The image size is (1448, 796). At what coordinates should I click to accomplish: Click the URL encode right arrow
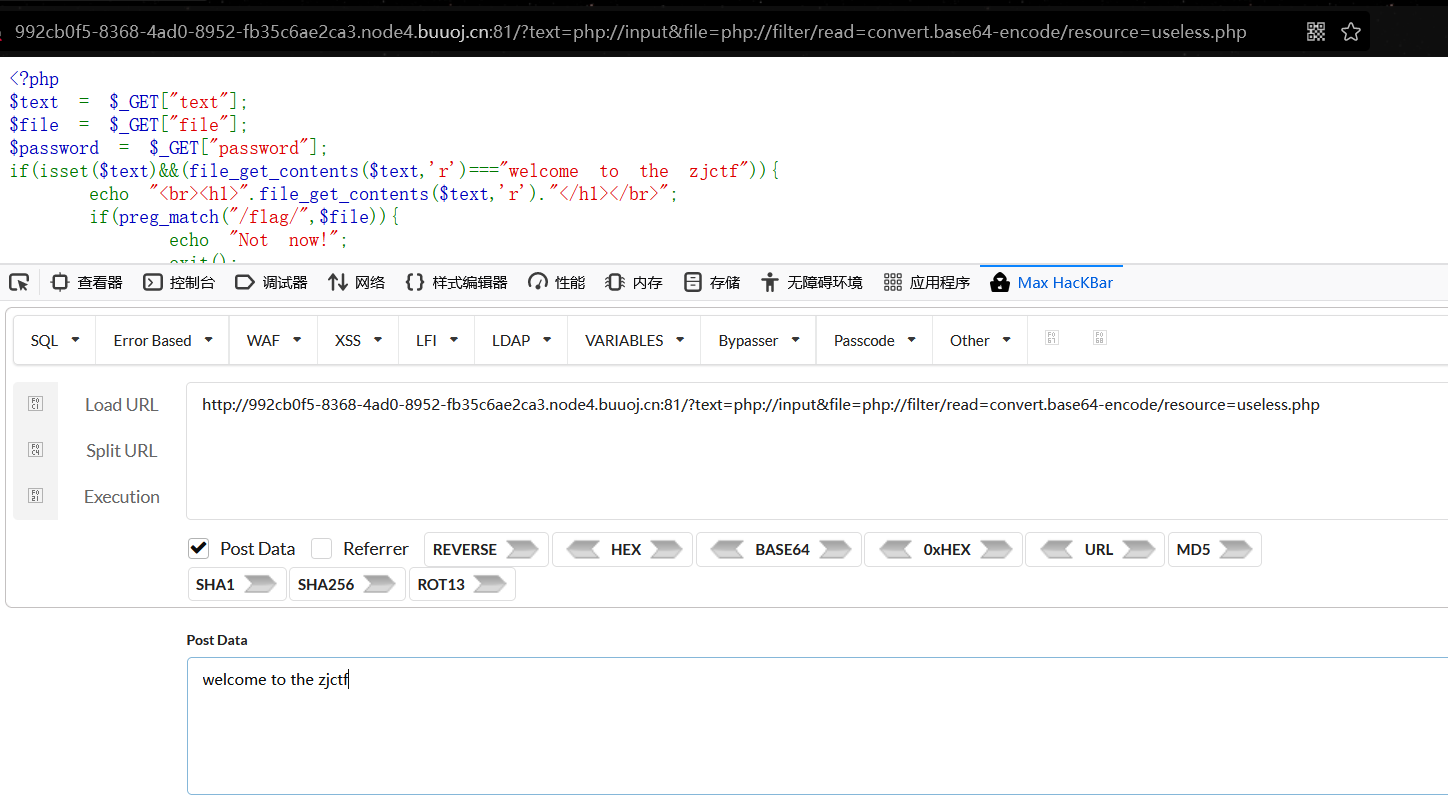pos(1139,549)
